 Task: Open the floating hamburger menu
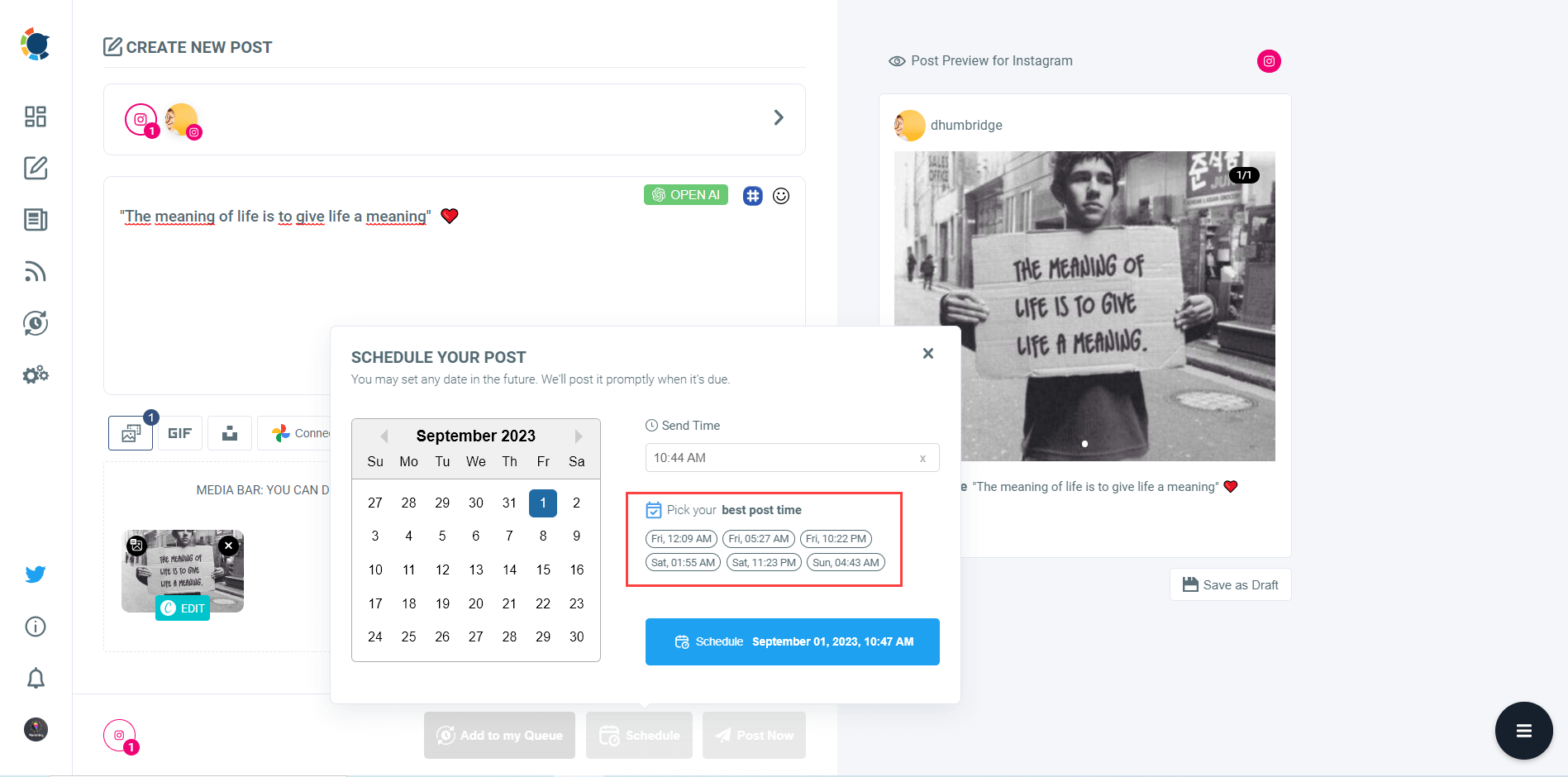[x=1523, y=730]
